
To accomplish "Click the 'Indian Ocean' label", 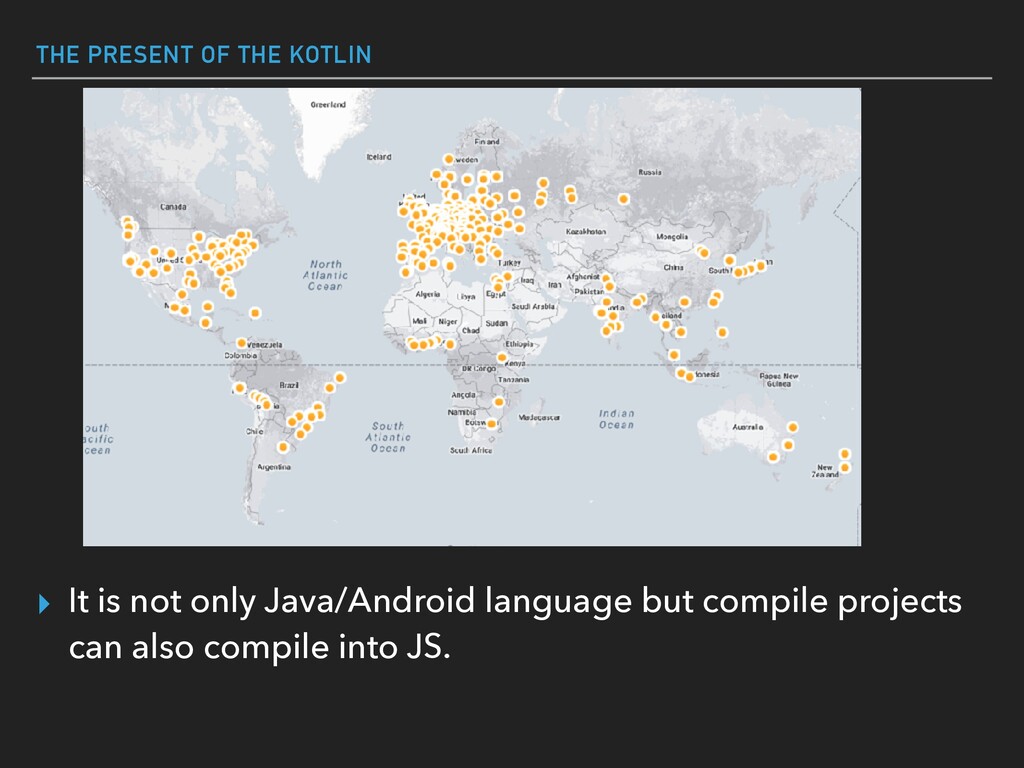I will click(616, 419).
